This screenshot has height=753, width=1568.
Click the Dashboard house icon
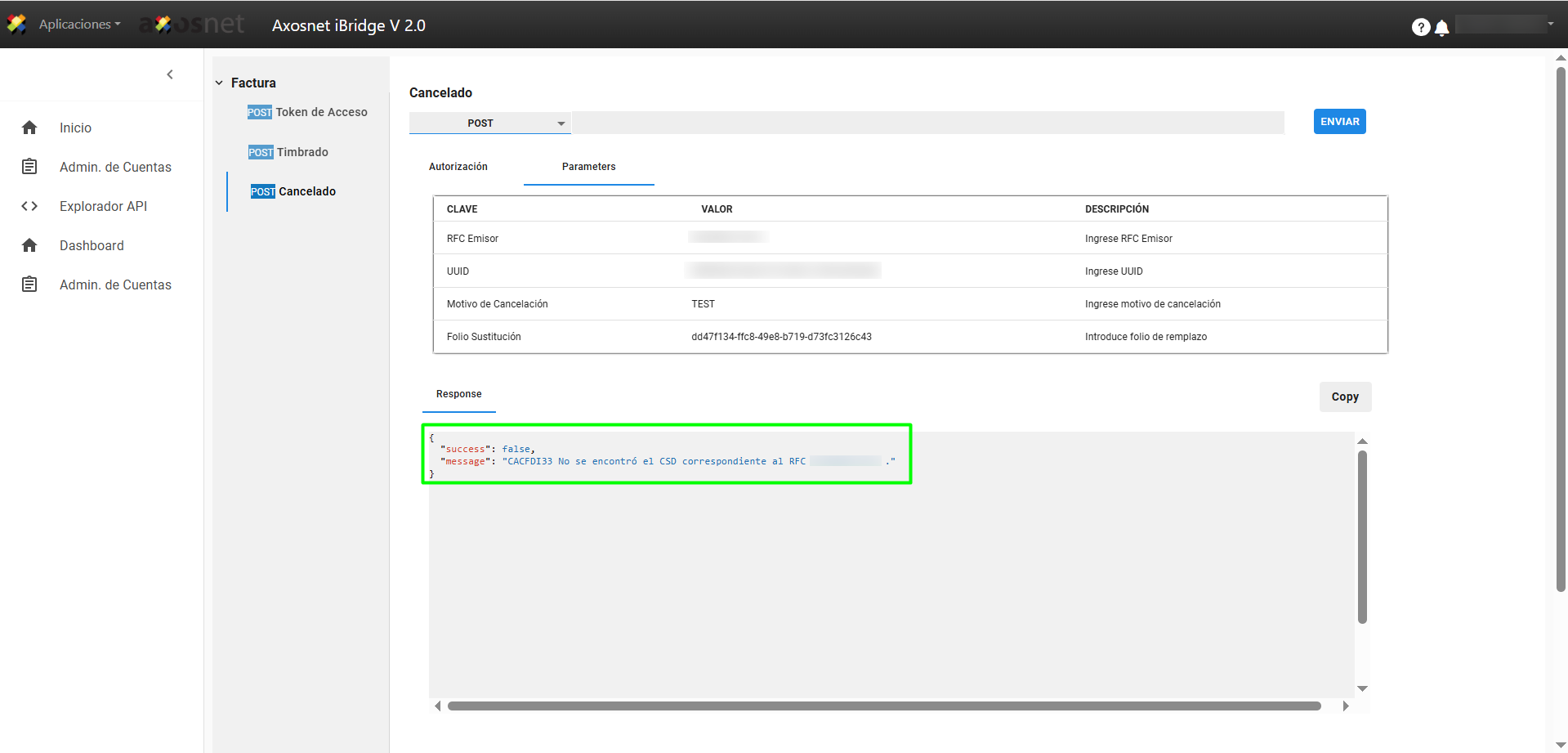29,245
